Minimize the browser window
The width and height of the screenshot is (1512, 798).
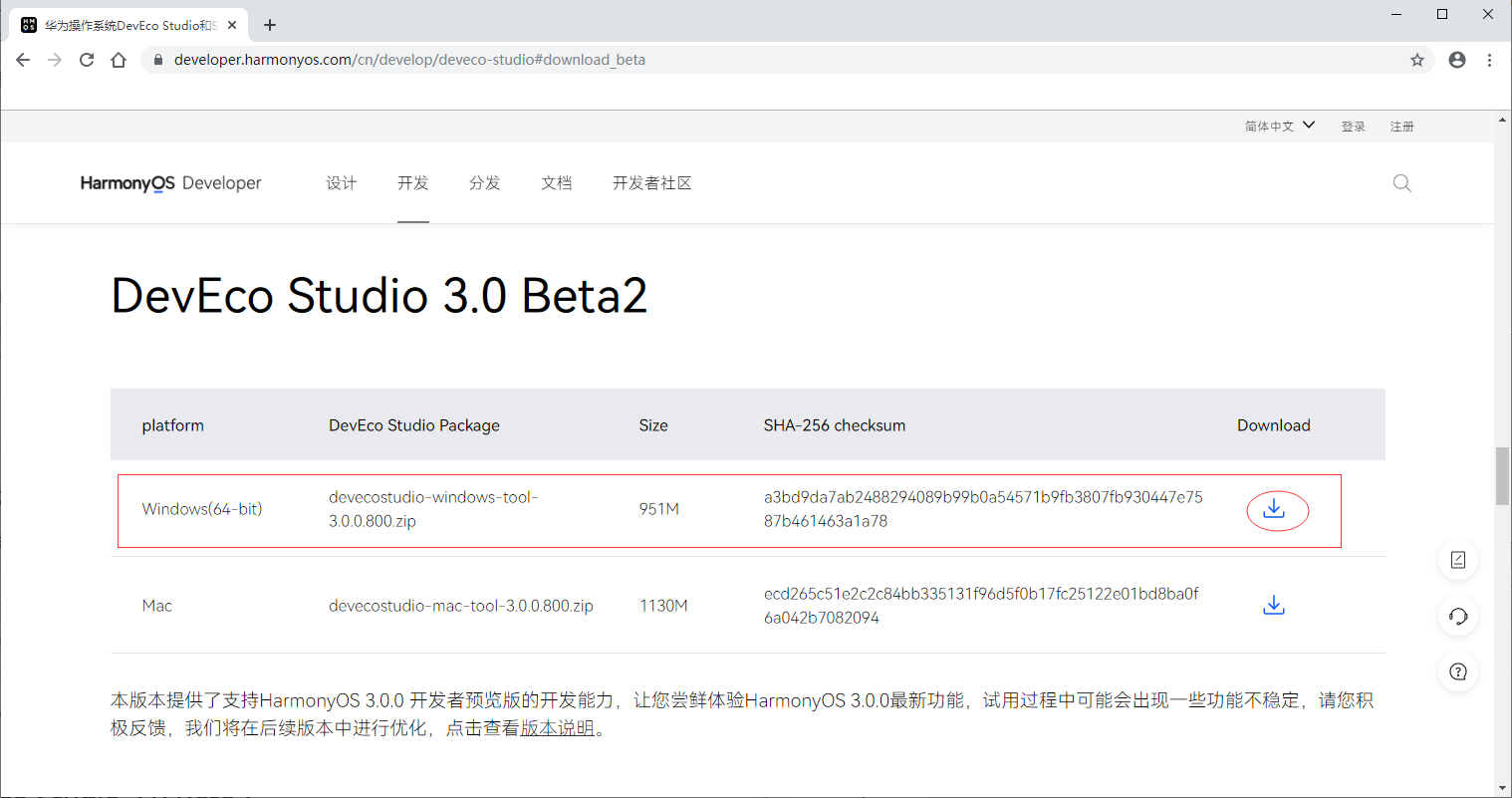point(1396,14)
